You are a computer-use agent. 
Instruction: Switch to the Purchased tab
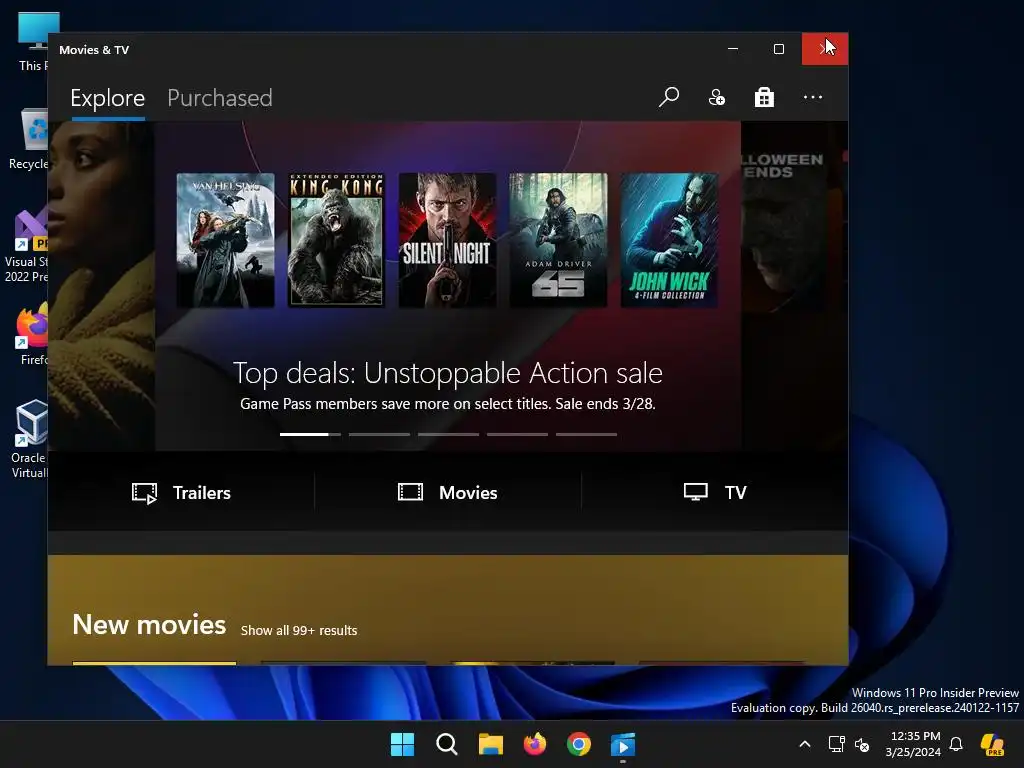point(219,98)
